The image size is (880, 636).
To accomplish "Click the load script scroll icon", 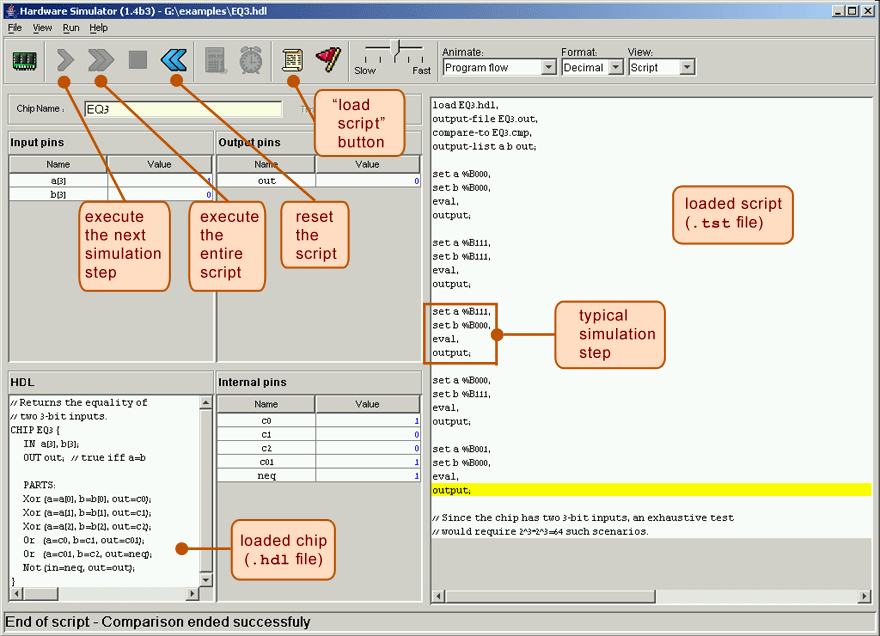I will (x=293, y=60).
